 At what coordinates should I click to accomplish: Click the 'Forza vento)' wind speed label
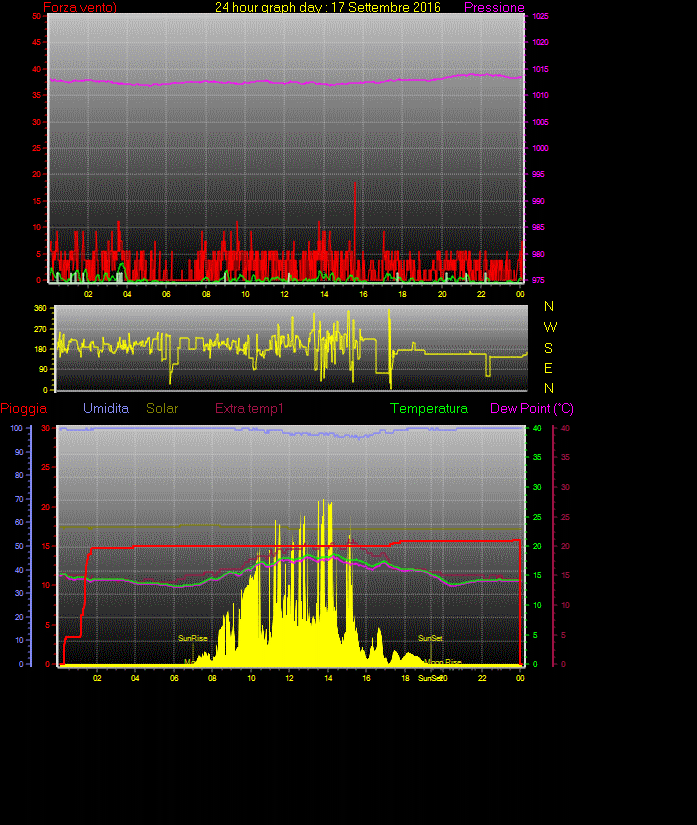click(79, 7)
